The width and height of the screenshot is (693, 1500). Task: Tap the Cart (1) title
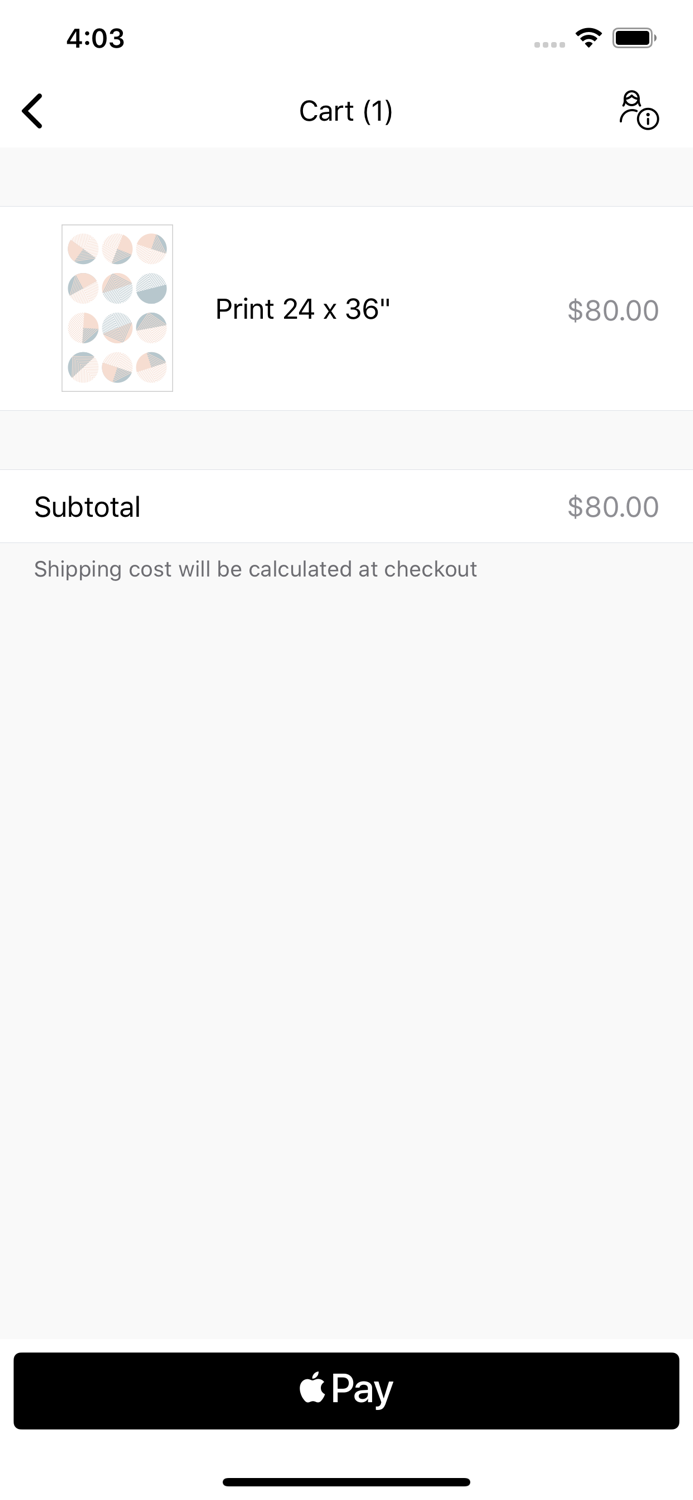click(346, 111)
